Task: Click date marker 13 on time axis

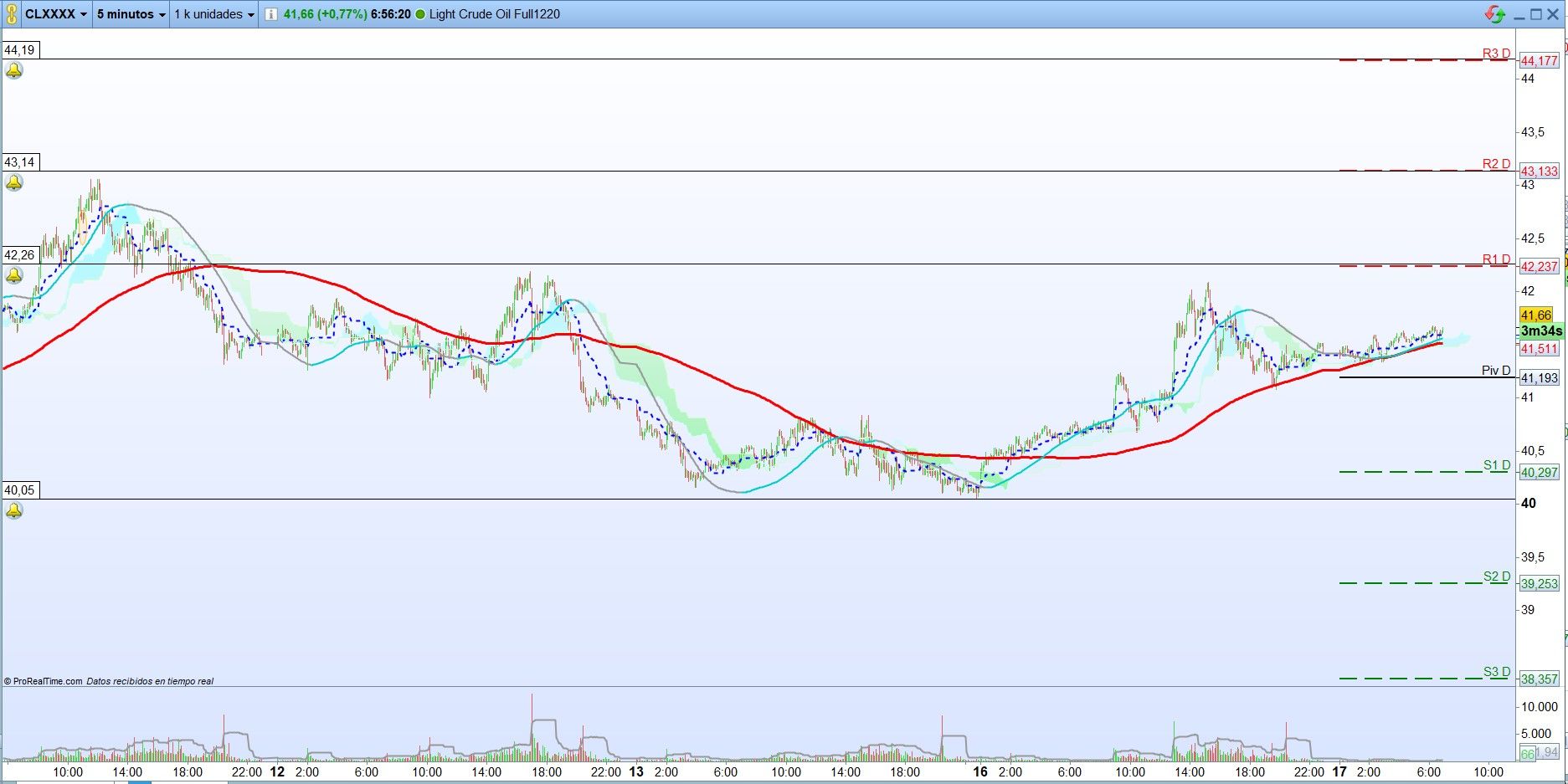Action: click(636, 771)
